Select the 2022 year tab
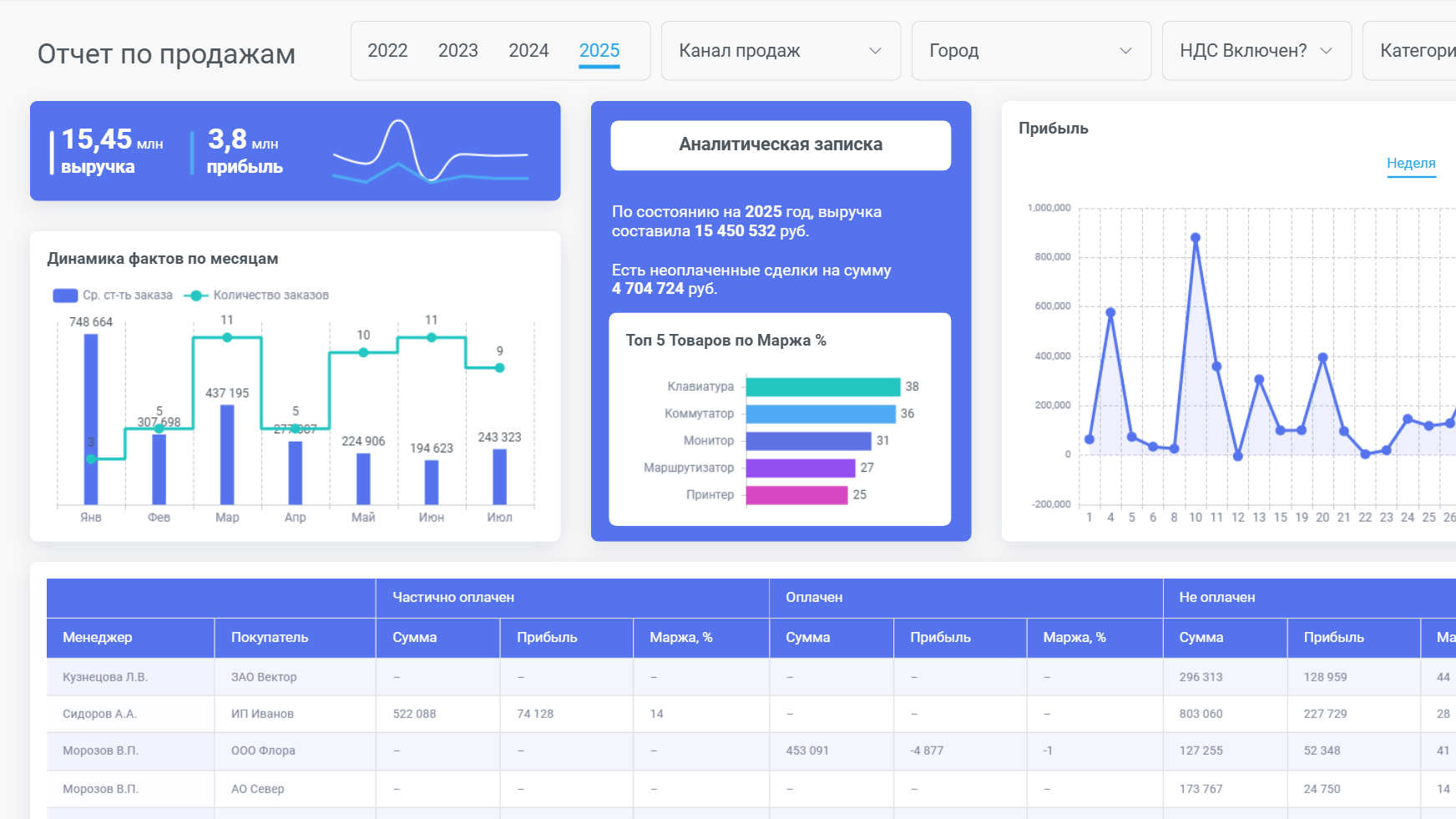The image size is (1456, 819). click(x=387, y=51)
